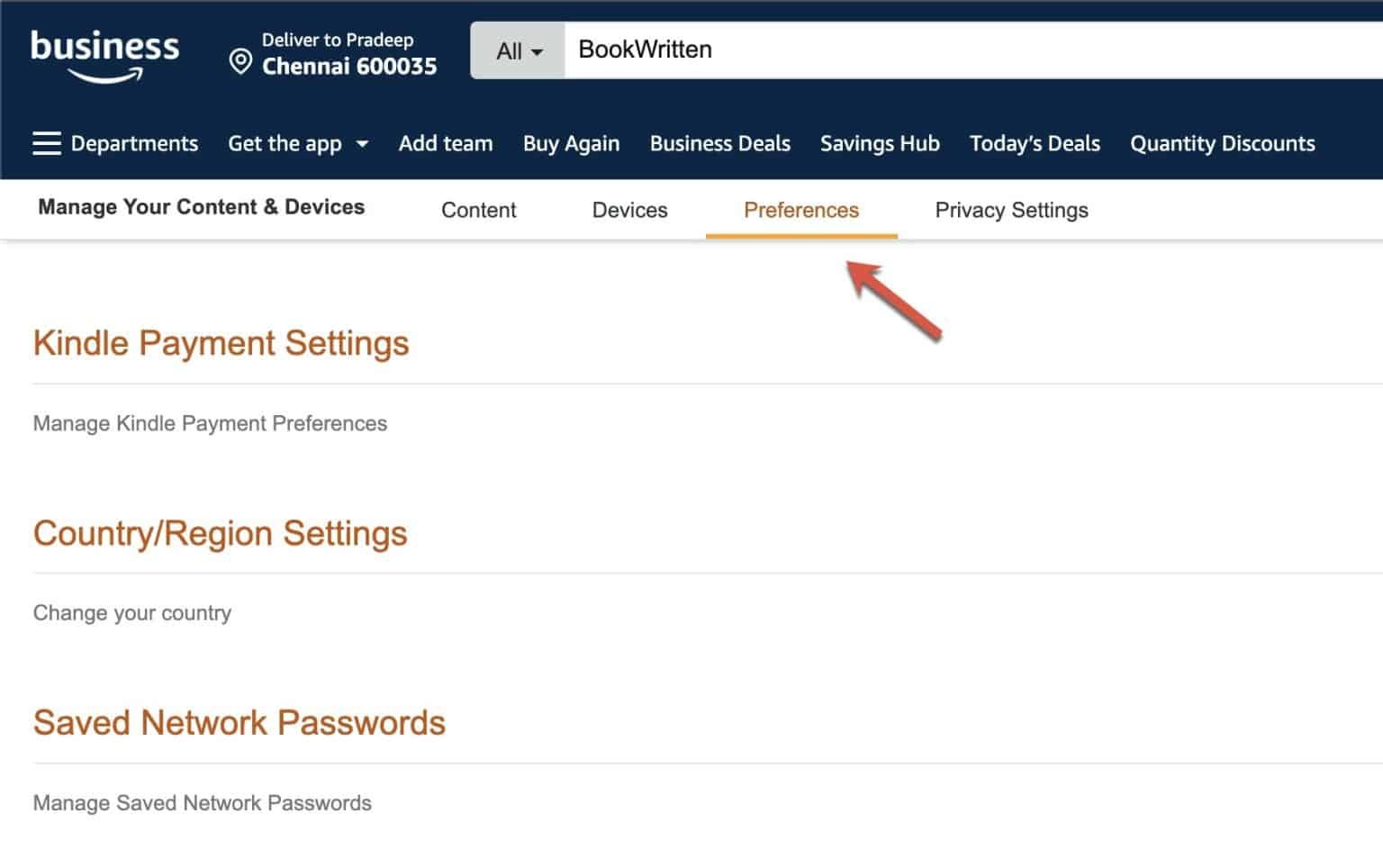Open the Get the app dropdown
This screenshot has height=868, width=1383.
285,143
